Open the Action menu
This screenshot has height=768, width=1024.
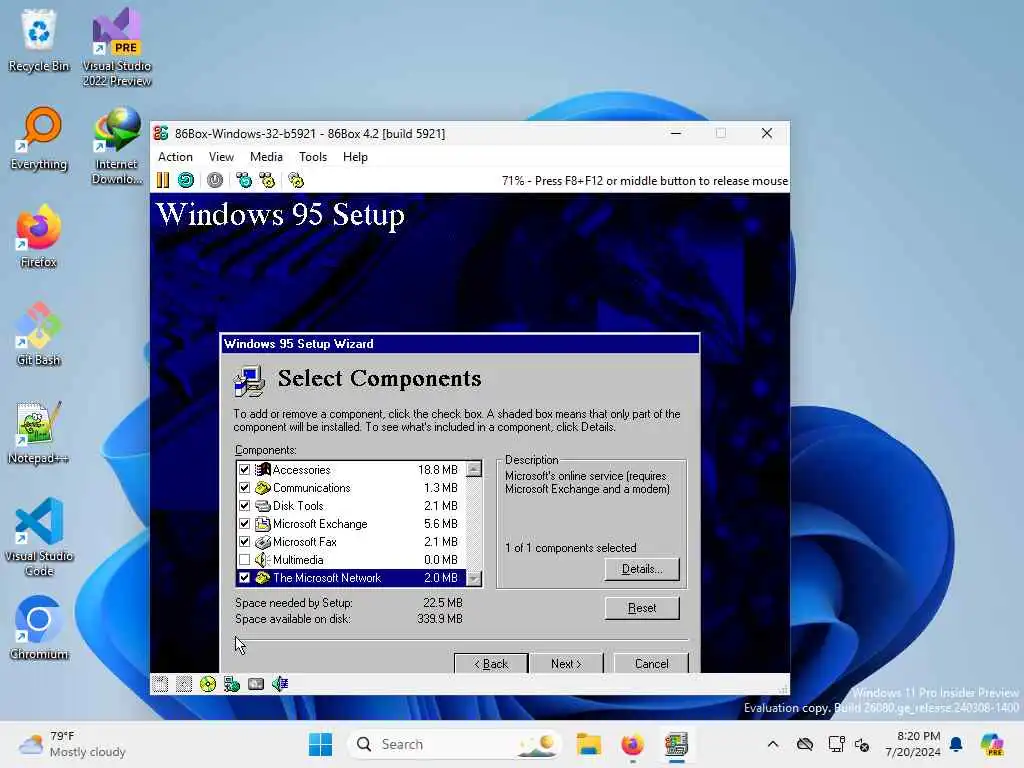(175, 157)
